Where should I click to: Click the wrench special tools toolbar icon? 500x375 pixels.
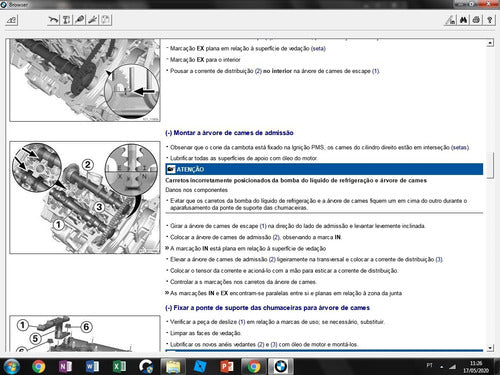pyautogui.click(x=92, y=20)
